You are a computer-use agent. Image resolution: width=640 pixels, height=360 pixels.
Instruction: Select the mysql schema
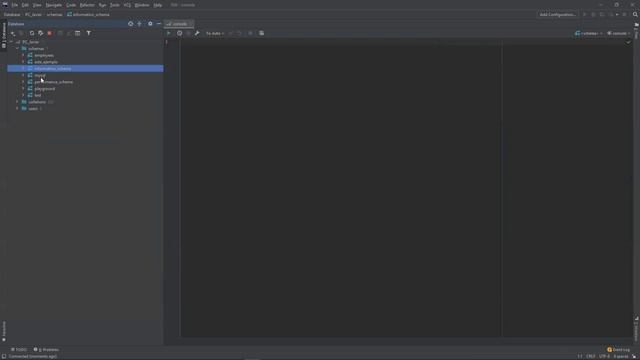pyautogui.click(x=40, y=76)
